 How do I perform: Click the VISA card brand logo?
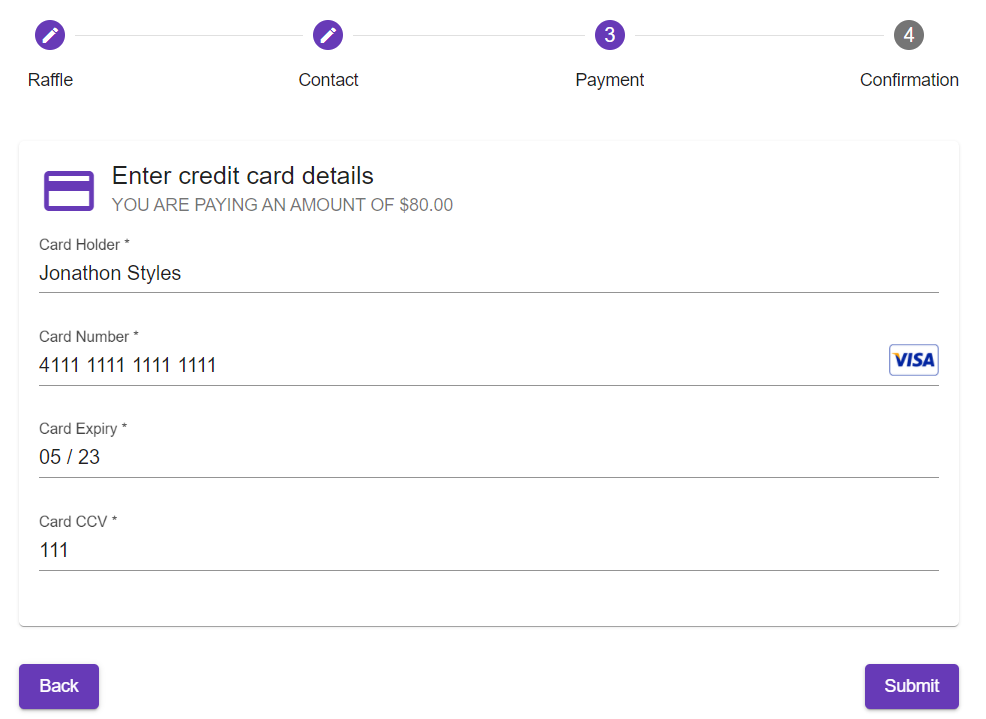point(913,359)
